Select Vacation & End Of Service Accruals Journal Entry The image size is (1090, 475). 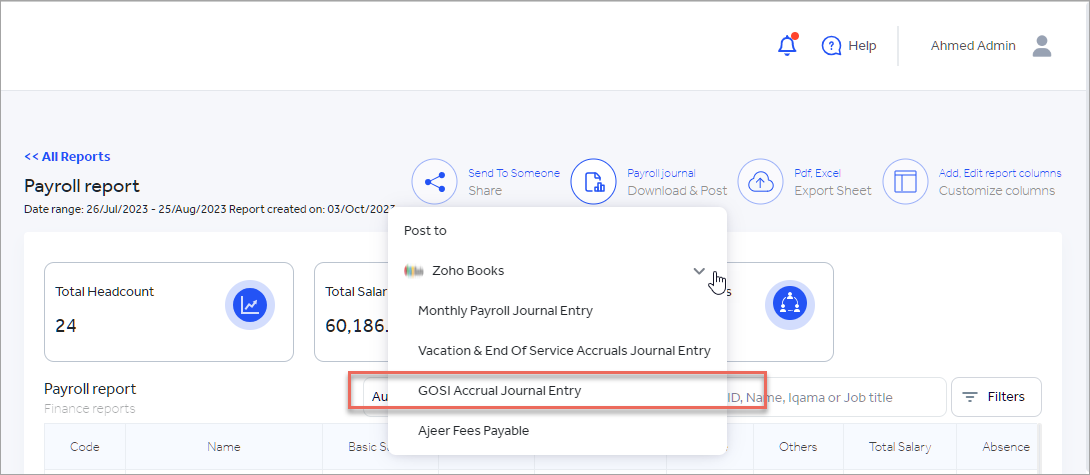564,351
